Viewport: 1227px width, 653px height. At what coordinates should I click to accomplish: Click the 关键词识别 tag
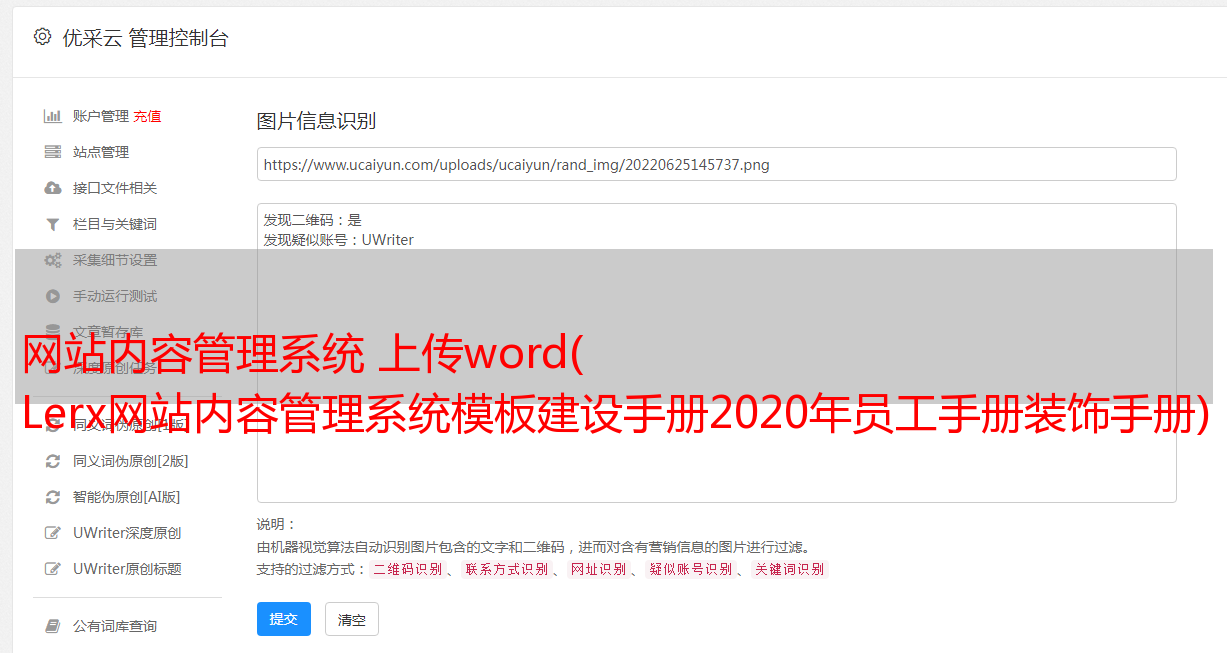(x=789, y=569)
